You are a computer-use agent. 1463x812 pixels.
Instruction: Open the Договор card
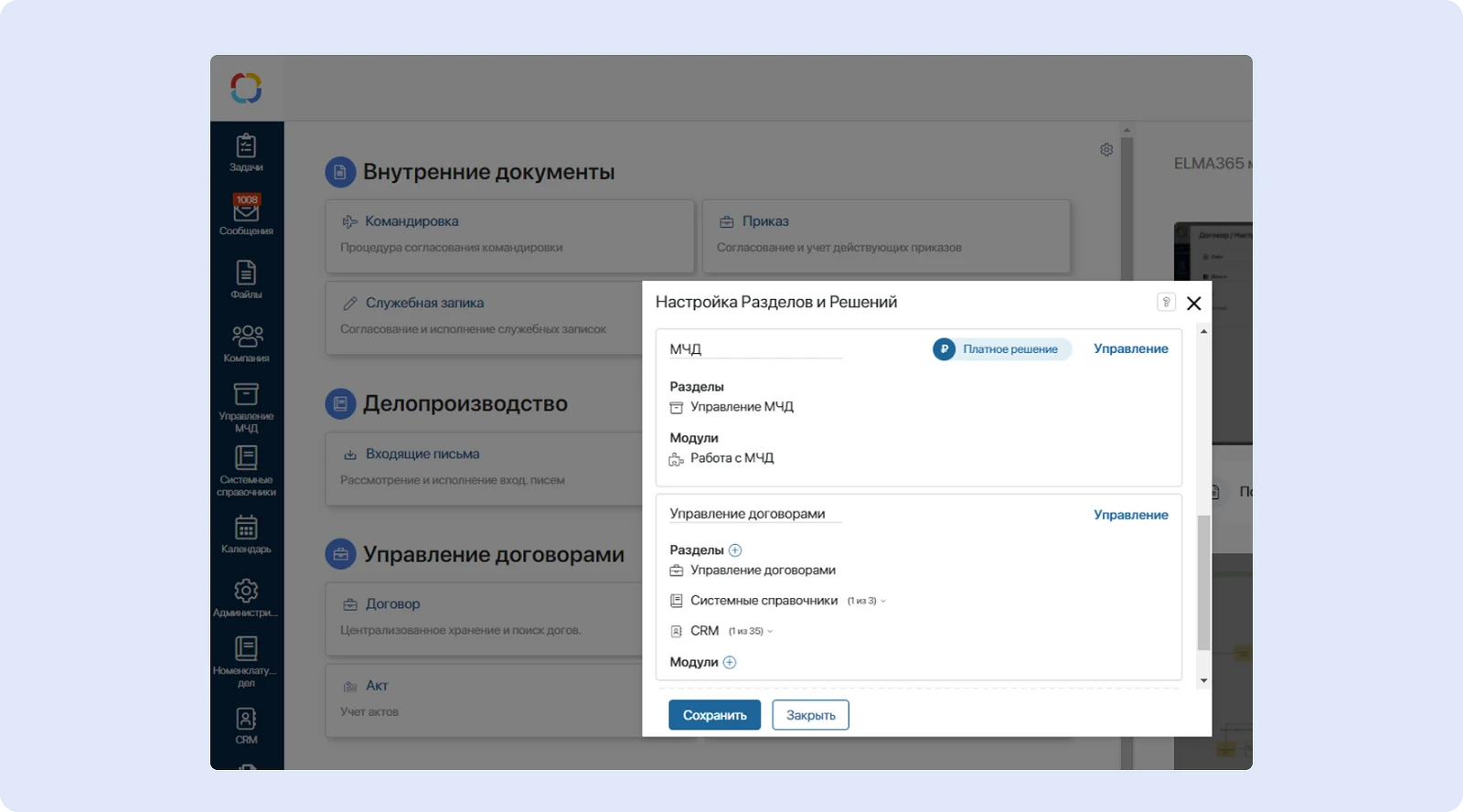tap(484, 618)
